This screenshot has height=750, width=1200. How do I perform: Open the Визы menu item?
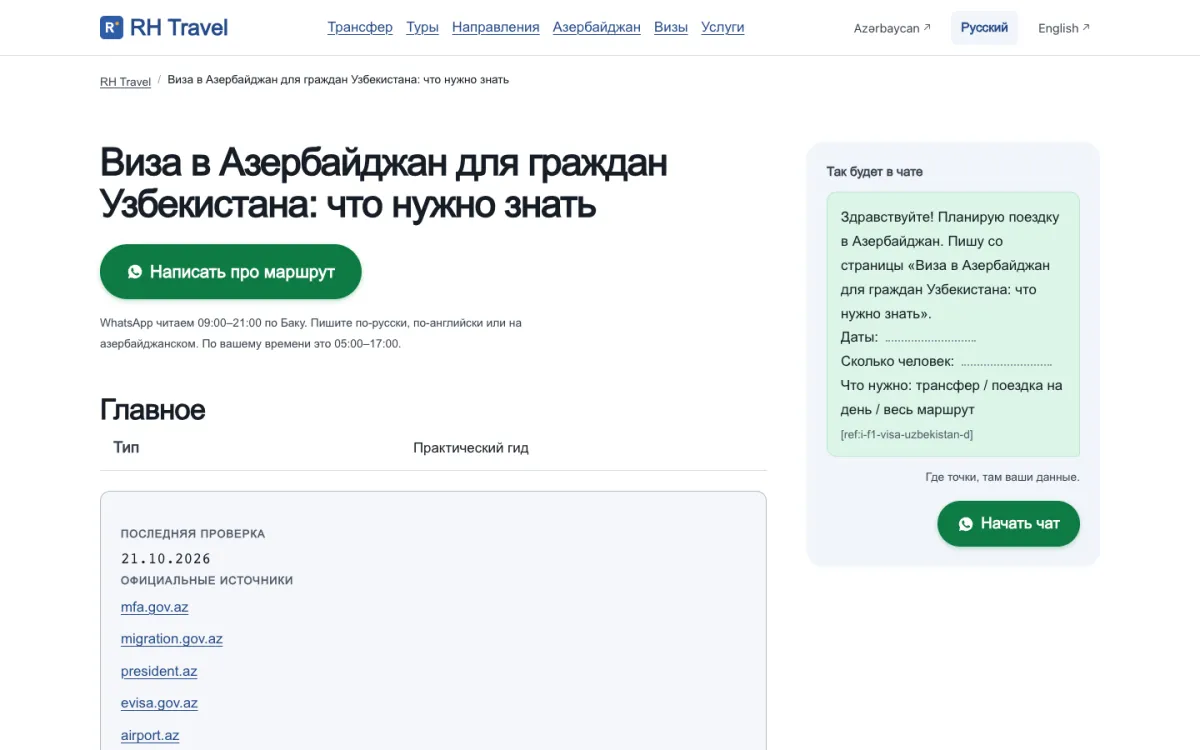pos(671,27)
